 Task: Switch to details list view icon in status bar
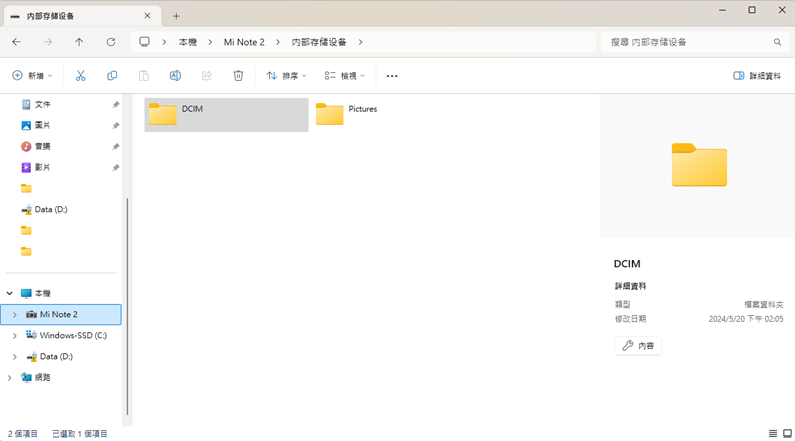(773, 433)
